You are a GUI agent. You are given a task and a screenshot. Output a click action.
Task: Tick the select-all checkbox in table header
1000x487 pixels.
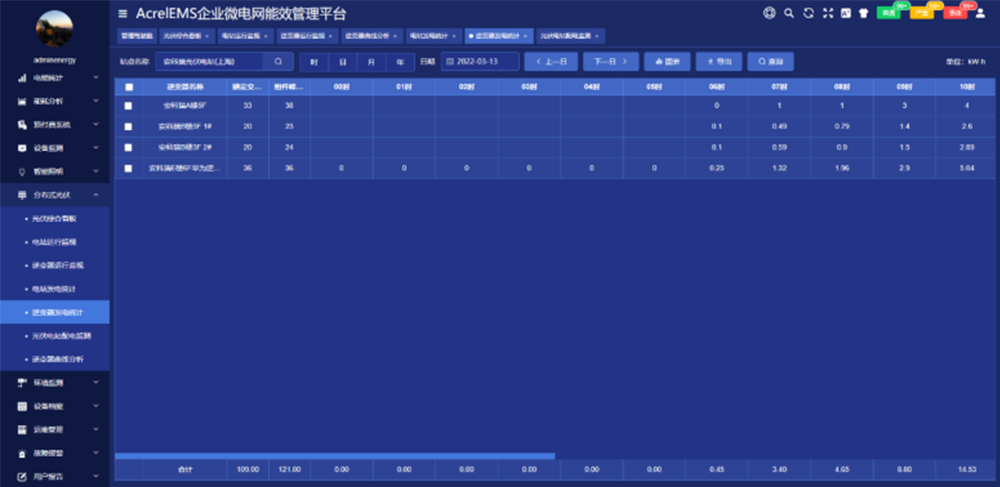[x=127, y=87]
